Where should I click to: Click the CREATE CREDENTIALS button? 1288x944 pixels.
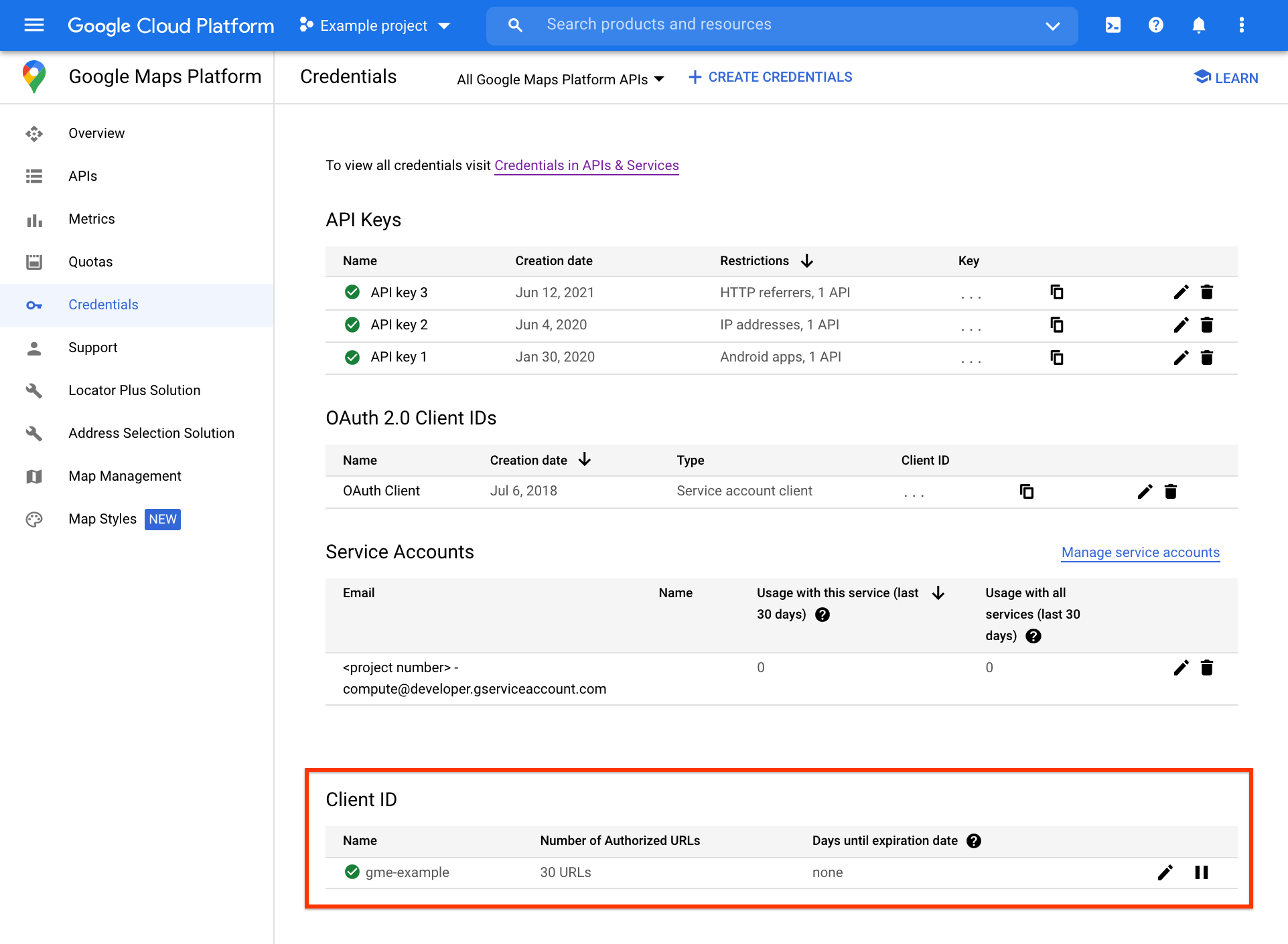pyautogui.click(x=771, y=77)
